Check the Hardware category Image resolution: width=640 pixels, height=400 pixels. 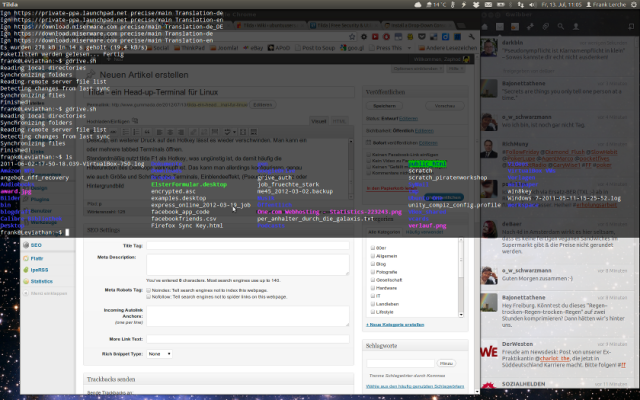(x=372, y=288)
